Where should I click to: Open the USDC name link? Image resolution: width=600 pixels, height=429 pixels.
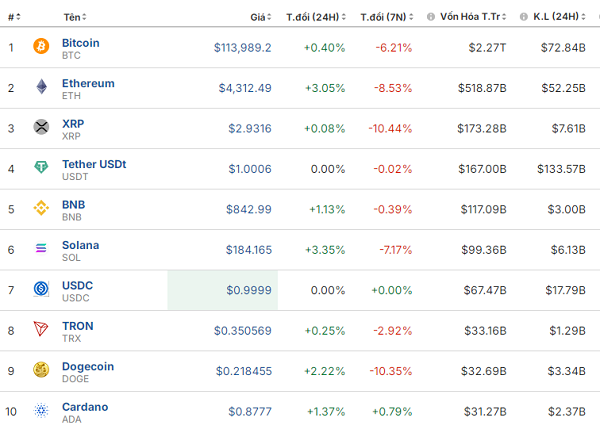(x=78, y=285)
